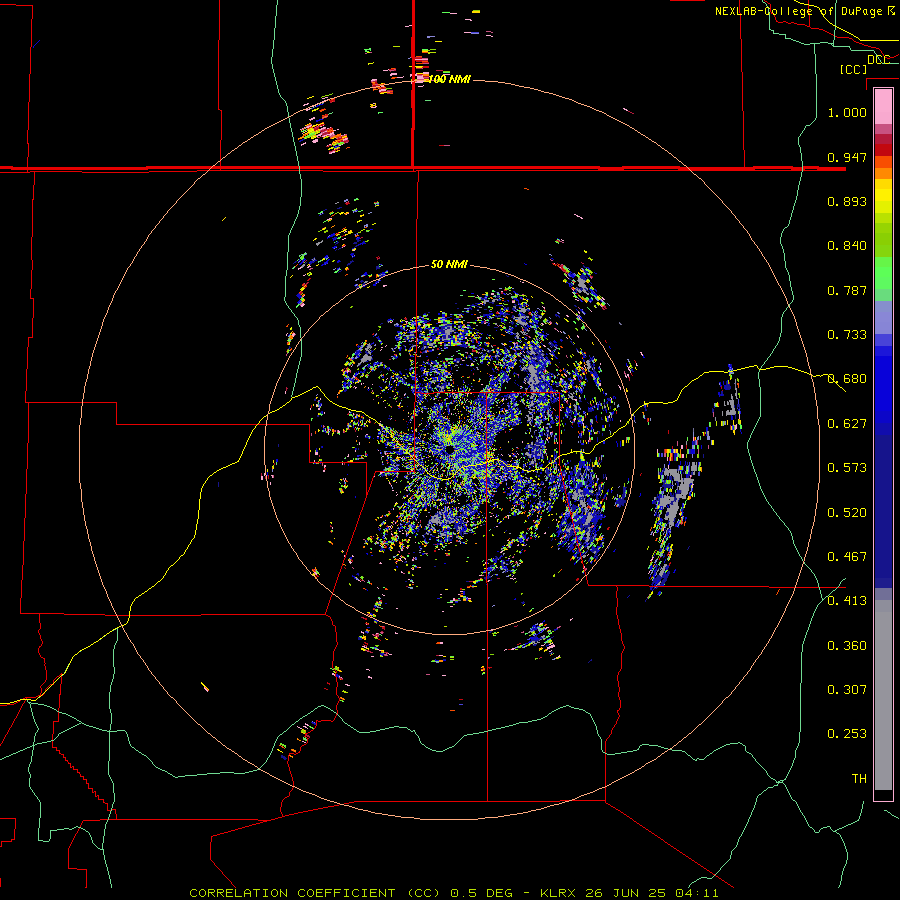Viewport: 900px width, 900px height.
Task: Select the 0.893 scale value
Action: click(x=847, y=201)
